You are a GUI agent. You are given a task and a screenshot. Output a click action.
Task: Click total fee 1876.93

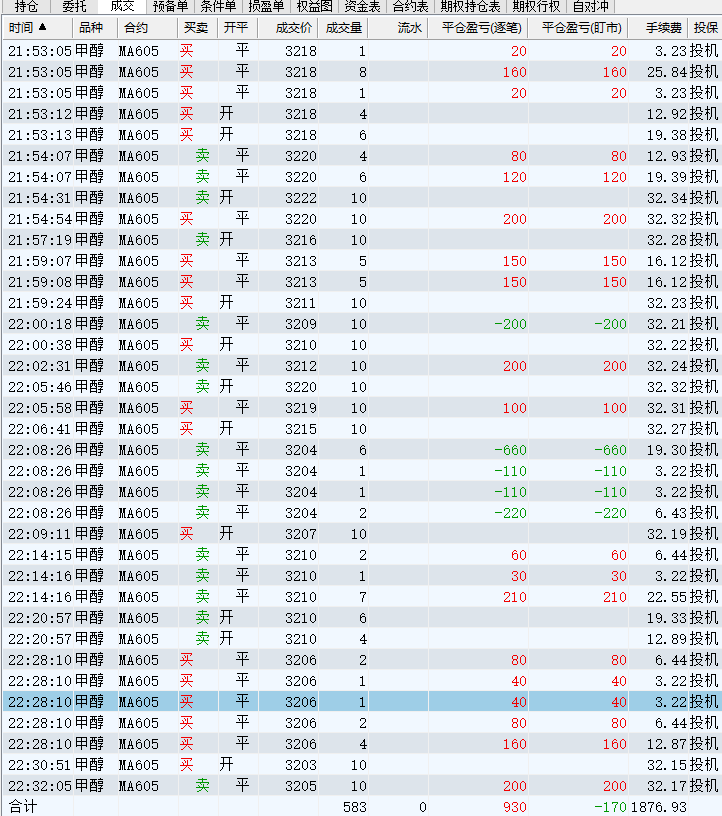659,807
